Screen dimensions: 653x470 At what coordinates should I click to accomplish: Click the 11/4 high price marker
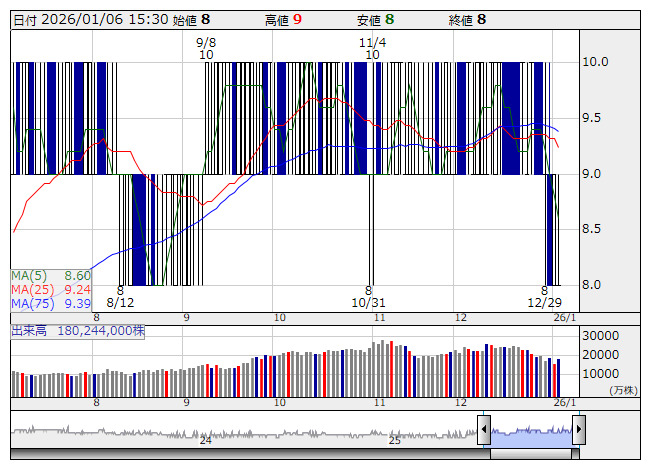[372, 43]
